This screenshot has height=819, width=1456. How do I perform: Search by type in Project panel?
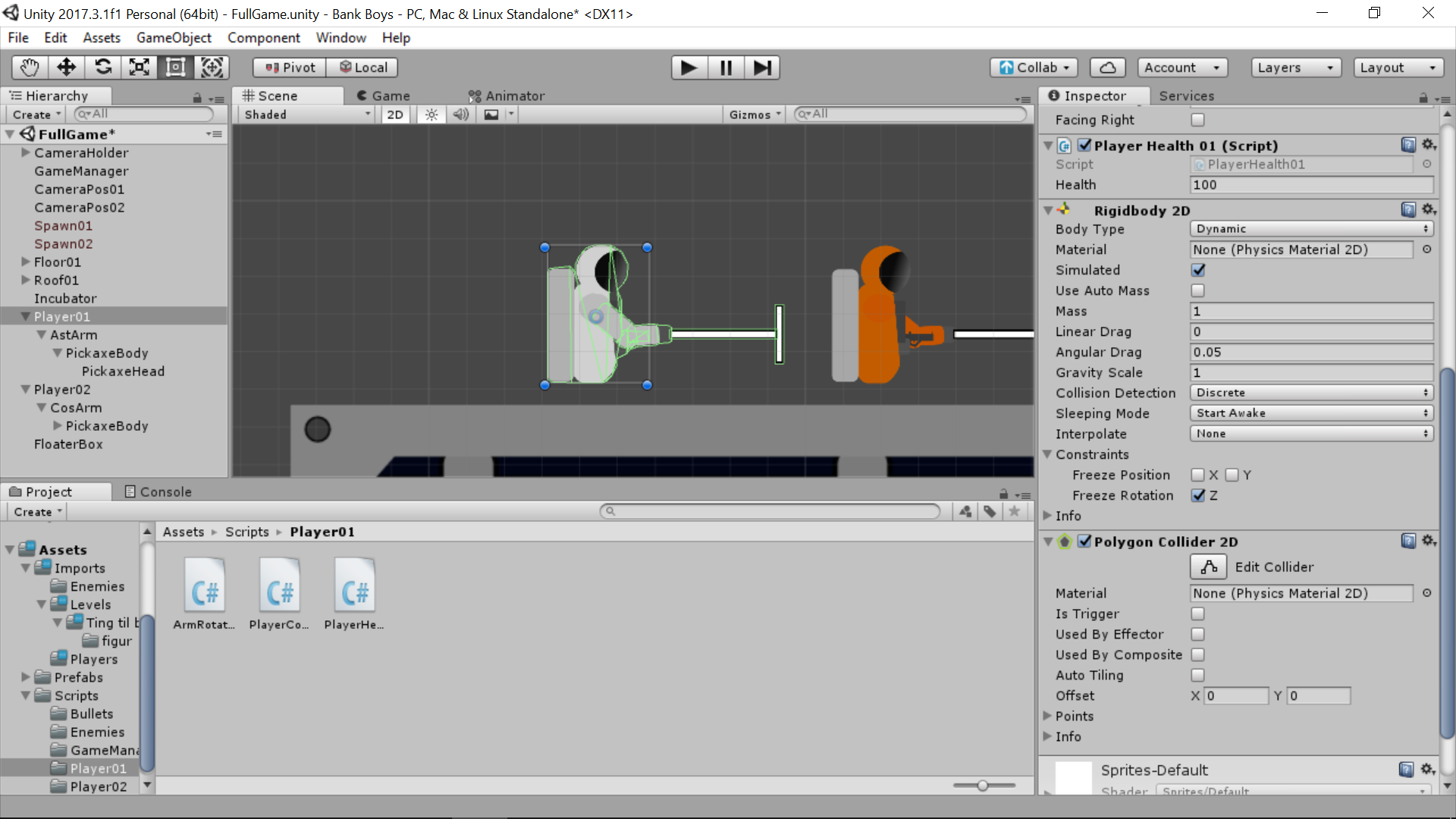tap(965, 511)
